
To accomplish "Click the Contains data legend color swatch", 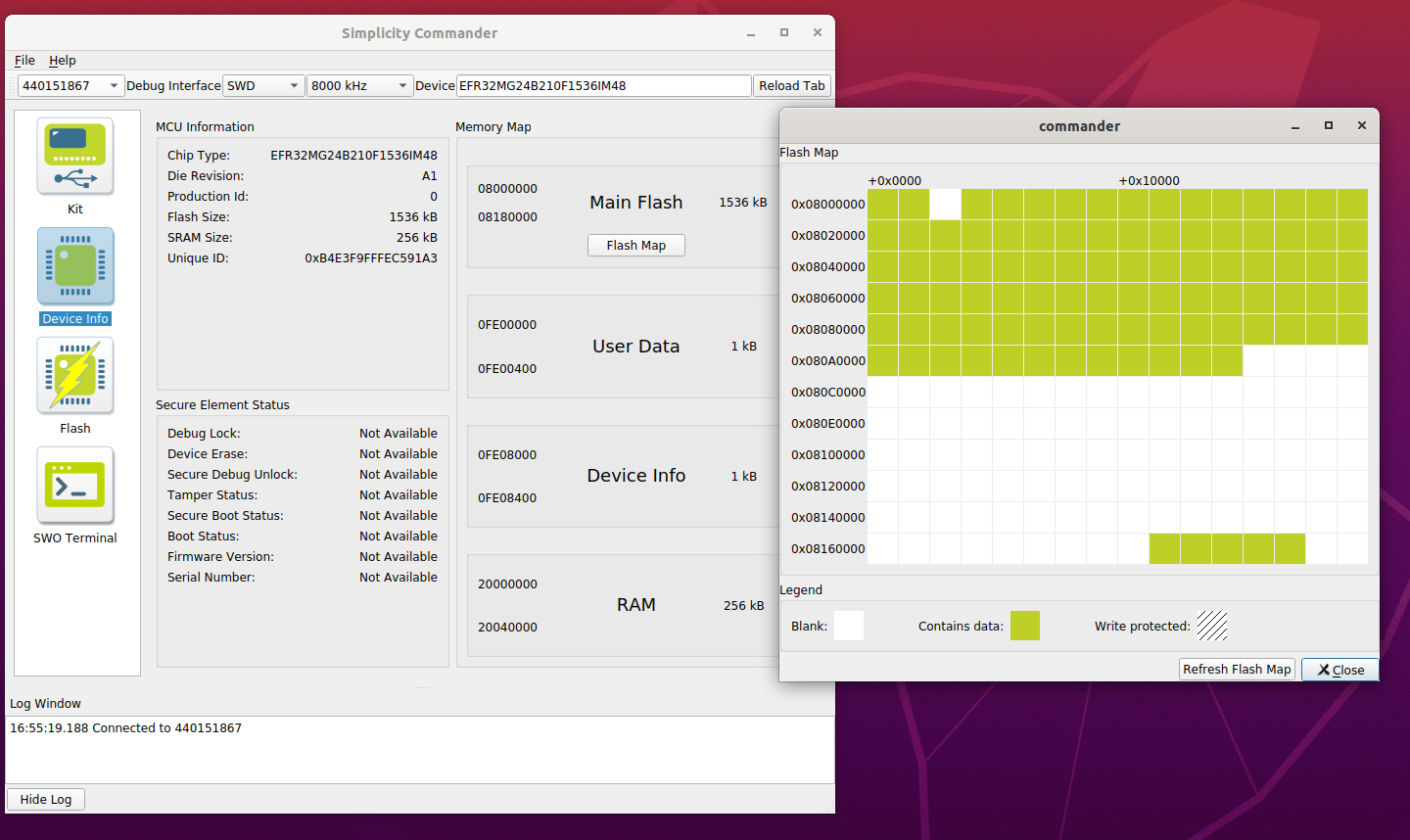I will pos(1024,626).
